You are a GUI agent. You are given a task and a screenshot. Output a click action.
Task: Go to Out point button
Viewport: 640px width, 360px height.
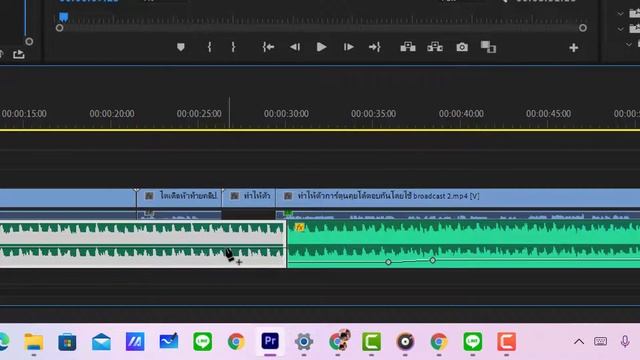pyautogui.click(x=375, y=47)
